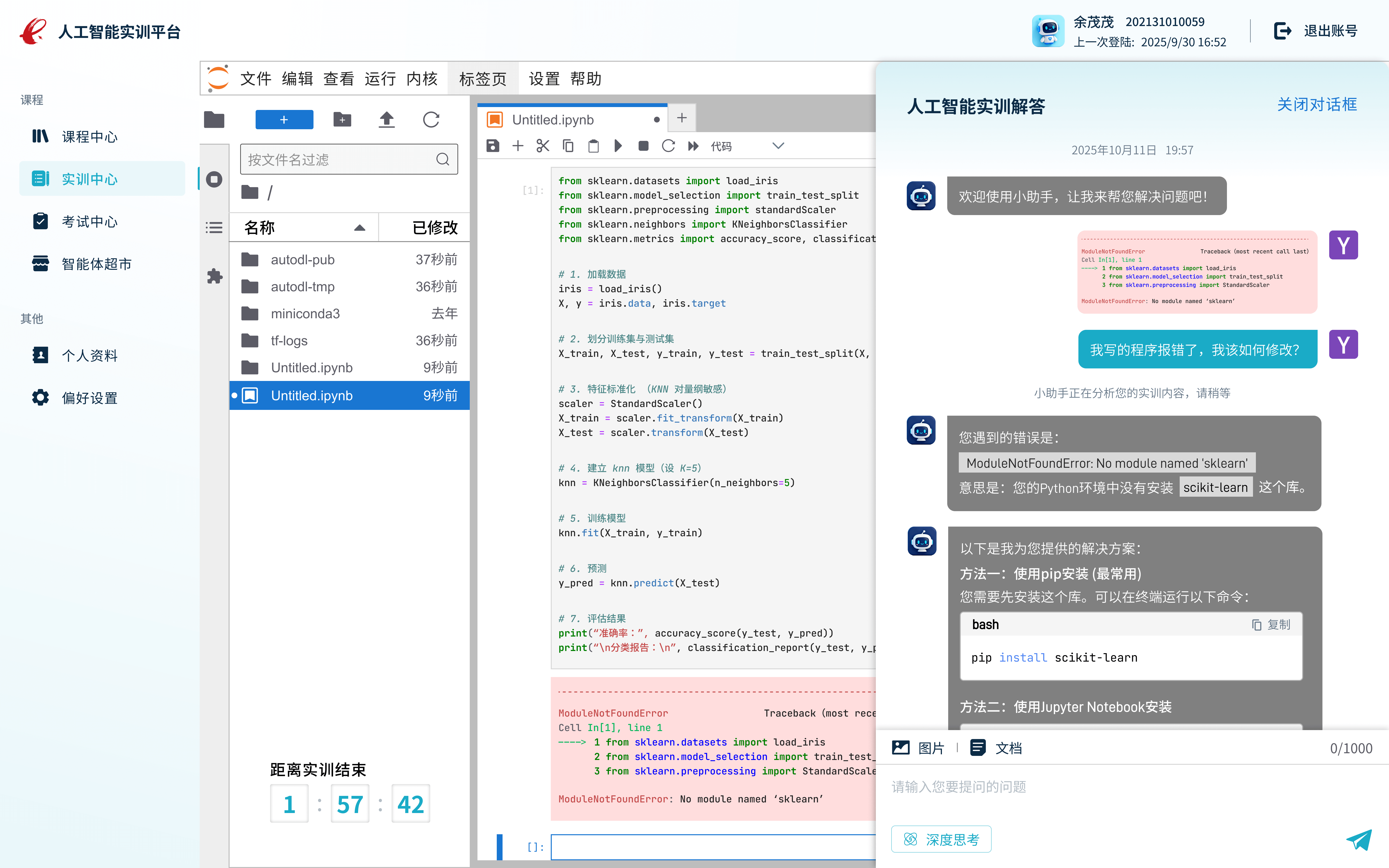The width and height of the screenshot is (1389, 868).
Task: Copy the bash command with 复制 button
Action: coord(1271,624)
